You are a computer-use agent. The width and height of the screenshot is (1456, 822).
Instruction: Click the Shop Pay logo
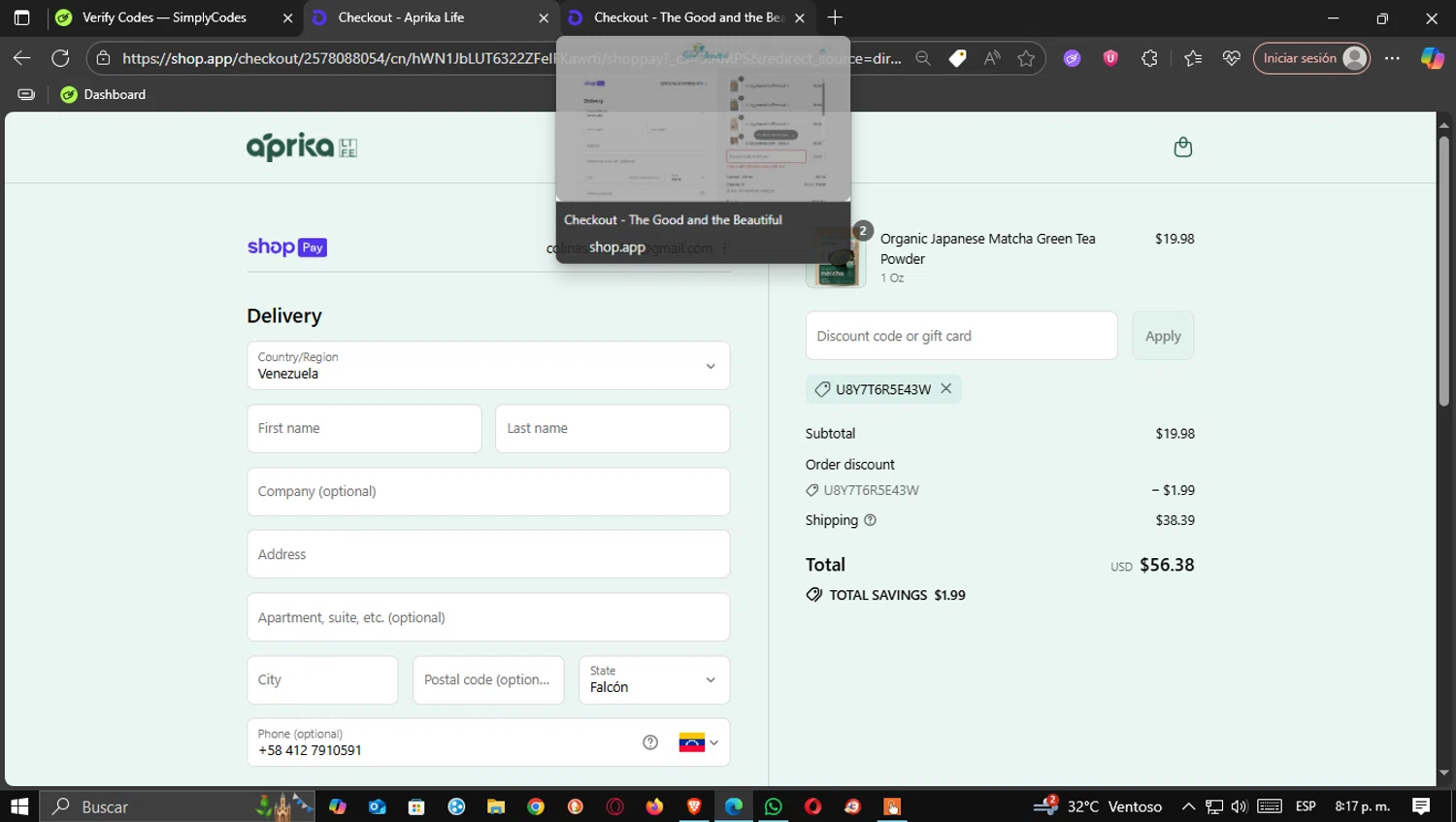286,247
